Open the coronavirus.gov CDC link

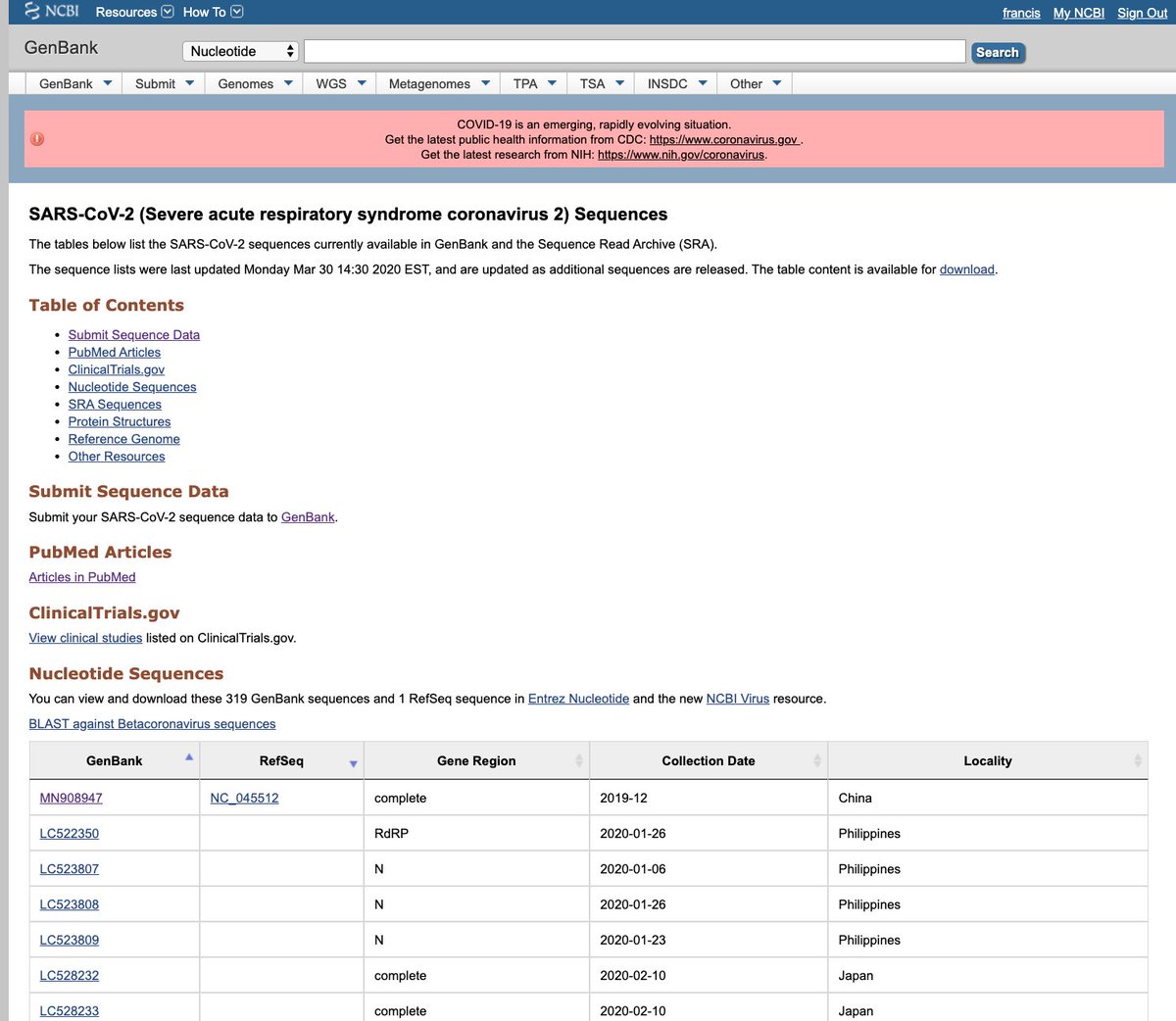[723, 139]
